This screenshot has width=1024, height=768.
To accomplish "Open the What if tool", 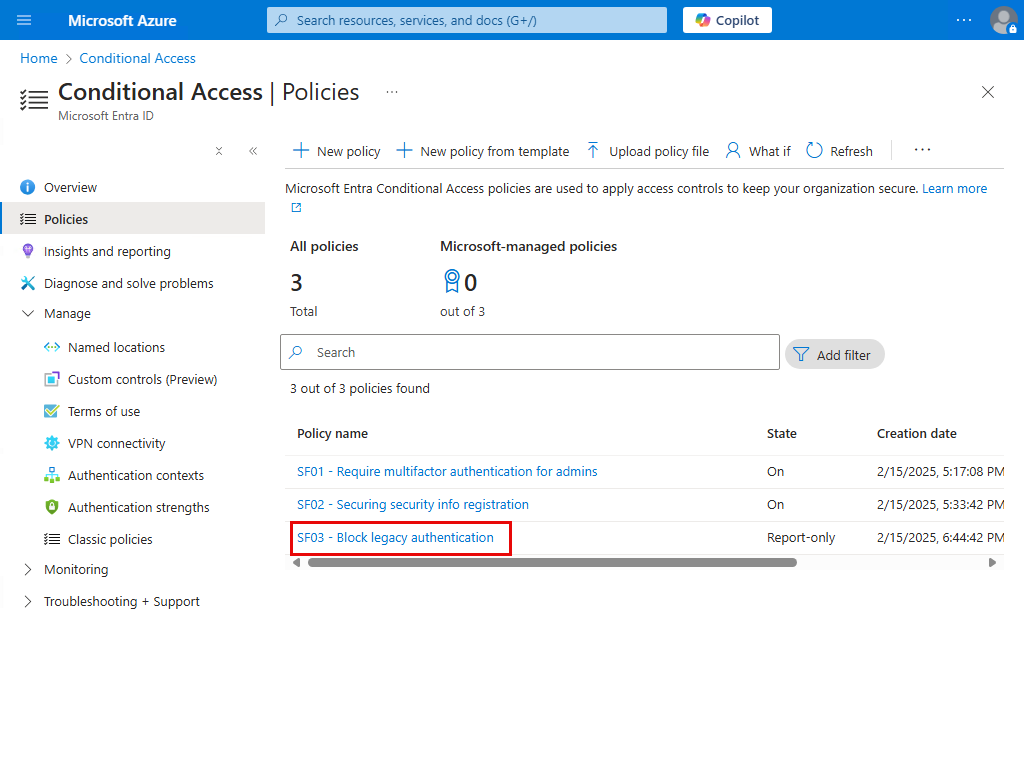I will coord(758,152).
